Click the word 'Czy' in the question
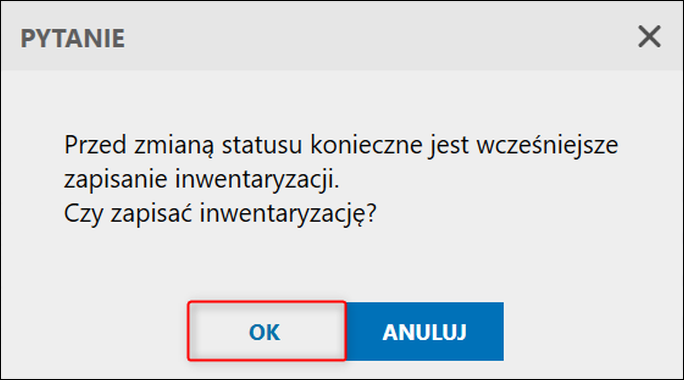The height and width of the screenshot is (380, 684). tap(83, 214)
